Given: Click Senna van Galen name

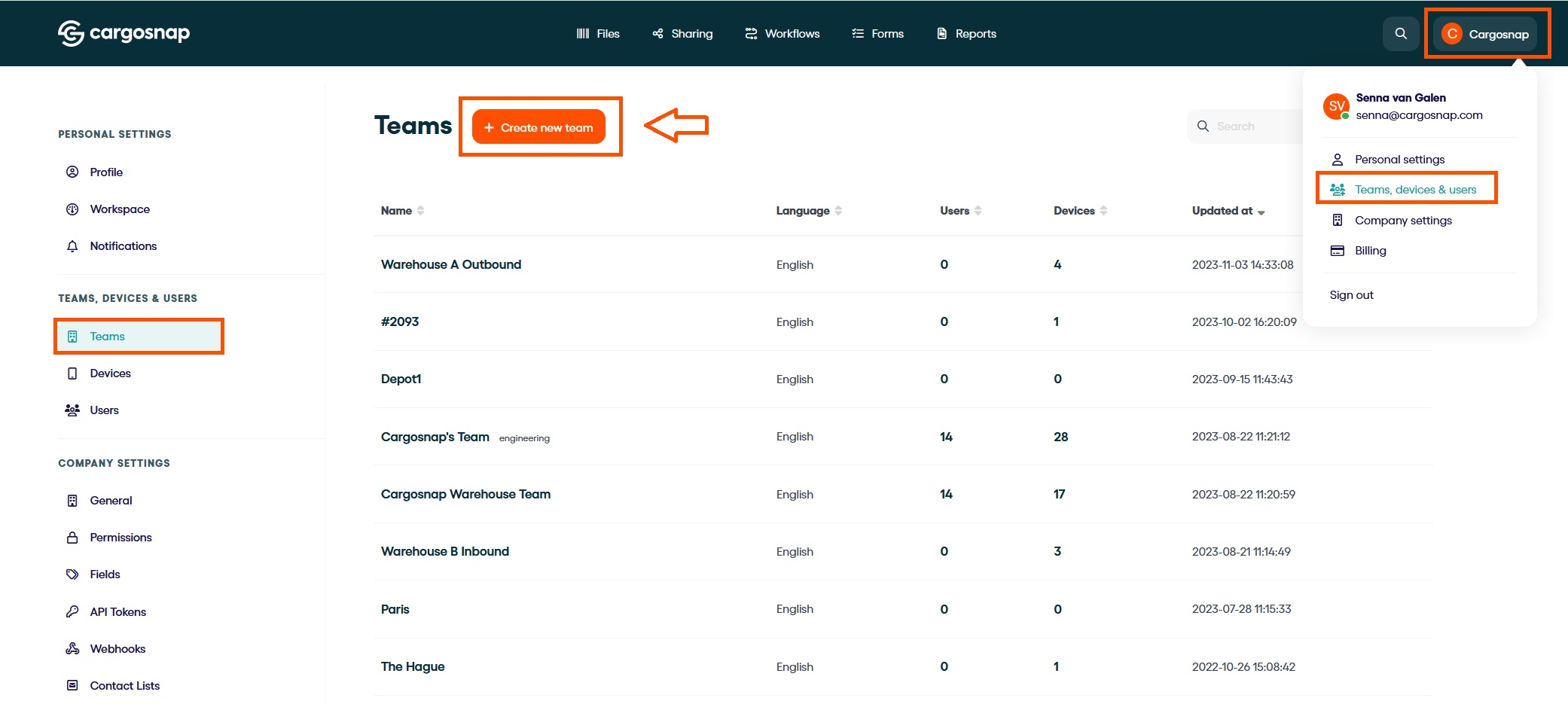Looking at the screenshot, I should pyautogui.click(x=1401, y=98).
